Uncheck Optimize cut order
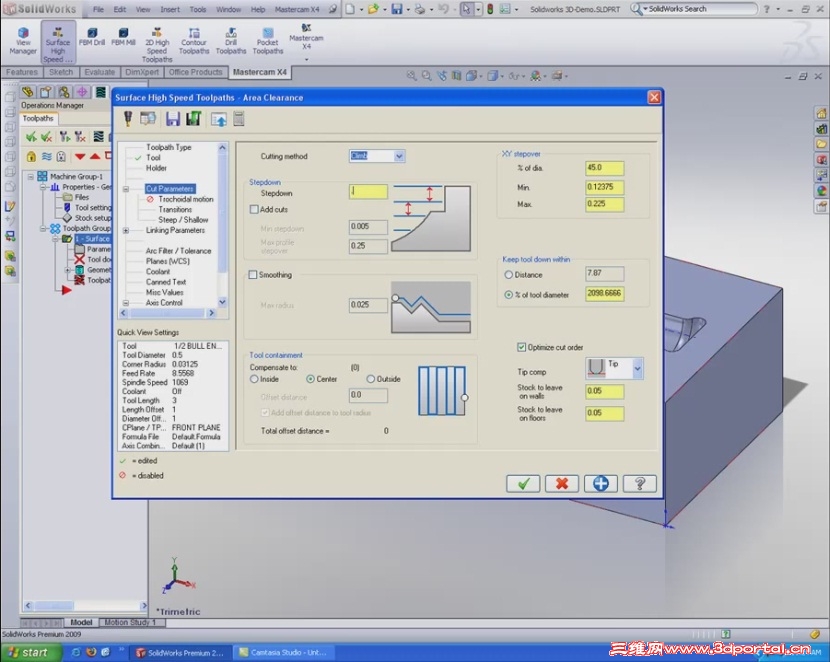Screen dimensions: 830x662 pos(521,347)
